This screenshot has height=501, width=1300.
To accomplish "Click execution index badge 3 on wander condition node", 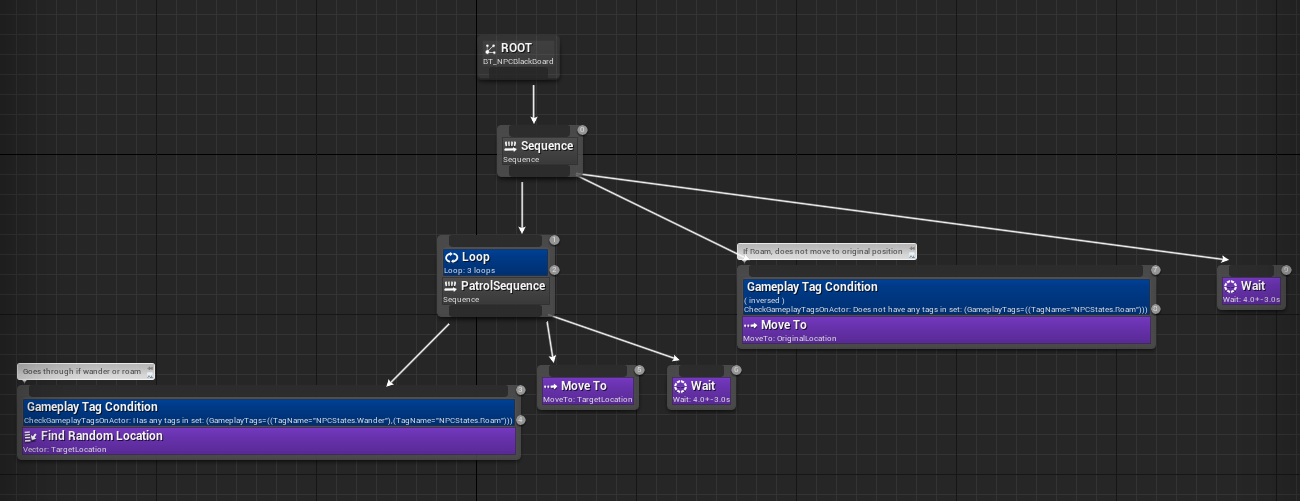I will click(x=520, y=390).
